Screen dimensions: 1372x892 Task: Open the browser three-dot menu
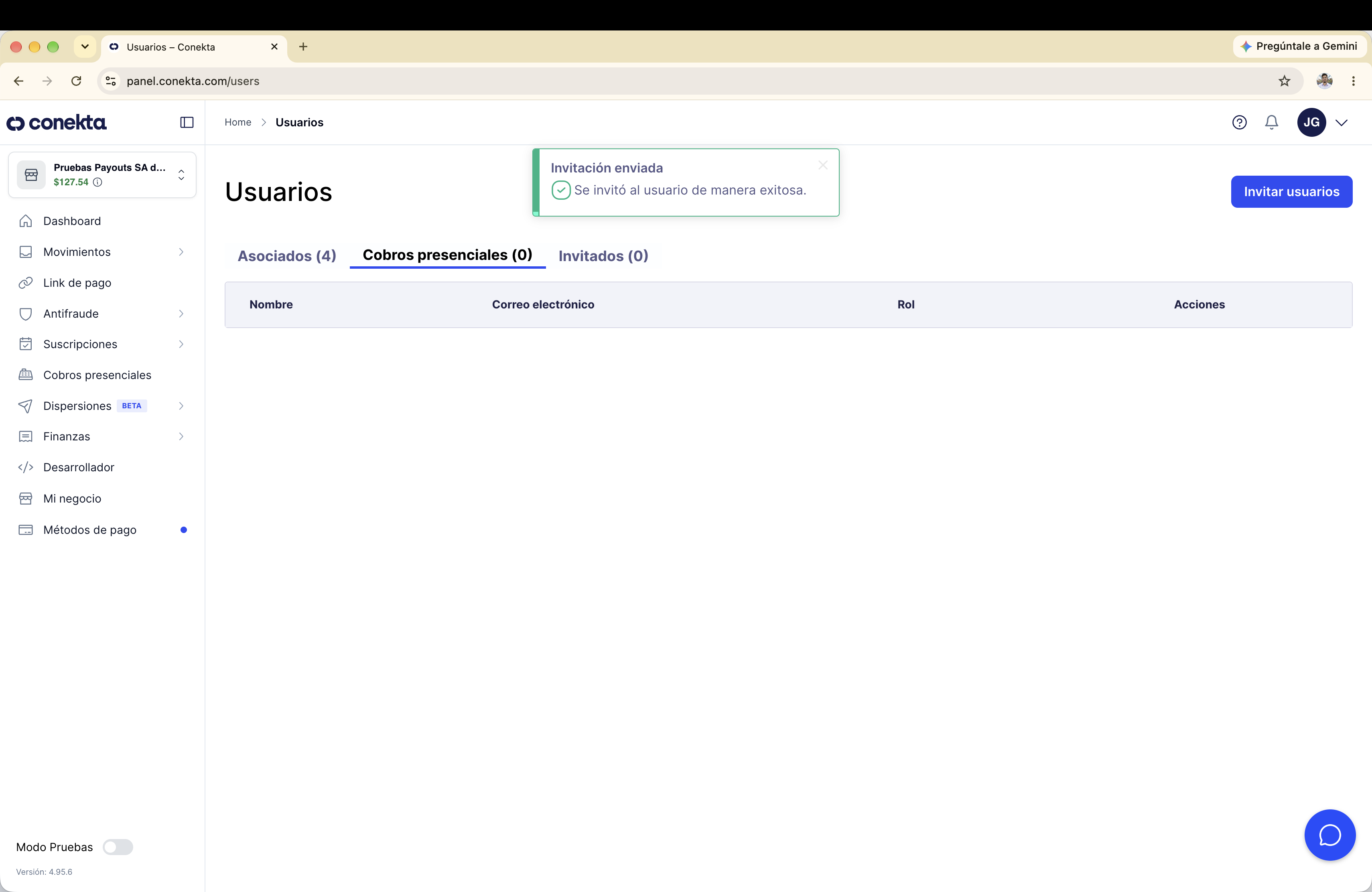tap(1354, 81)
